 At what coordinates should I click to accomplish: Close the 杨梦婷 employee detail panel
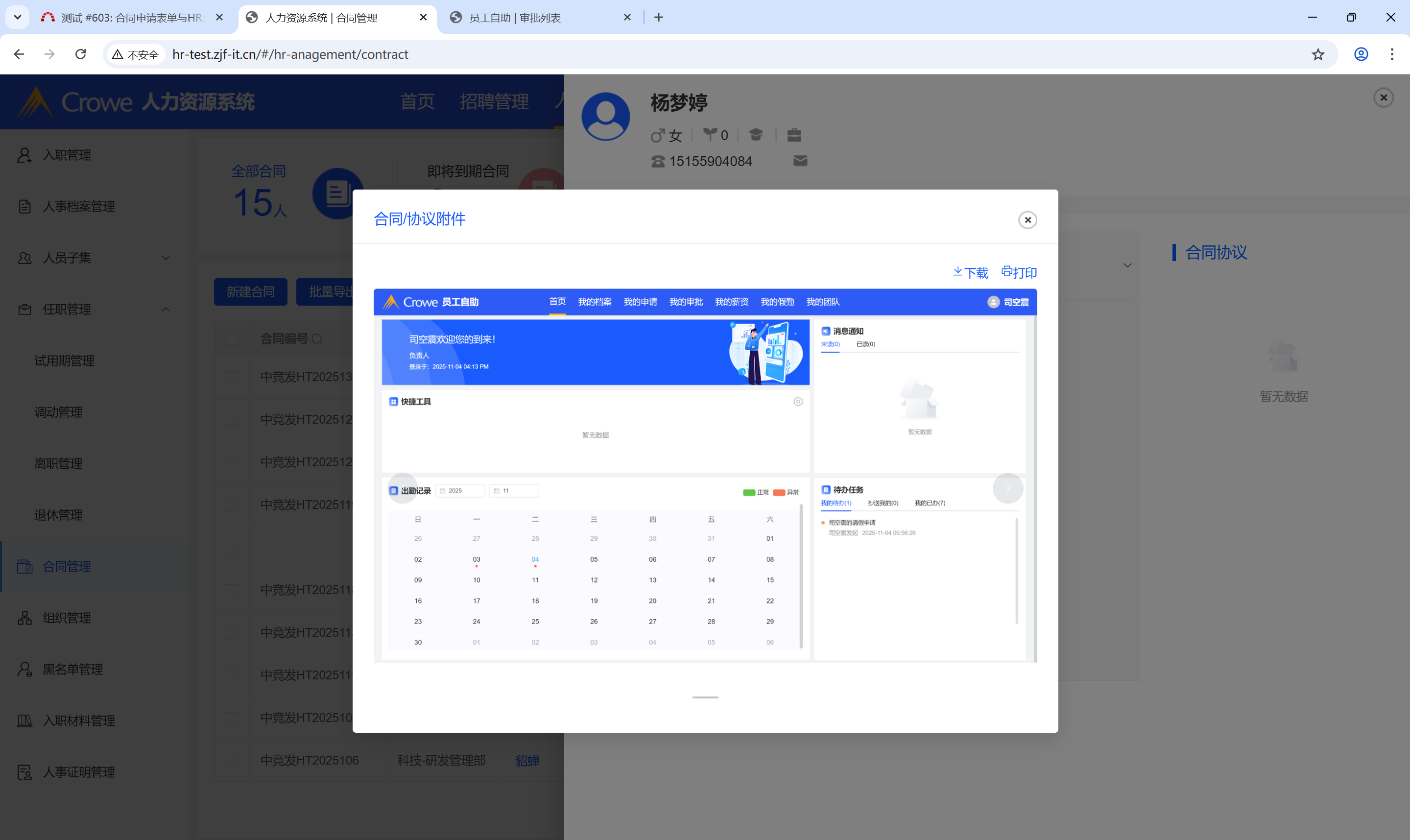[1383, 97]
